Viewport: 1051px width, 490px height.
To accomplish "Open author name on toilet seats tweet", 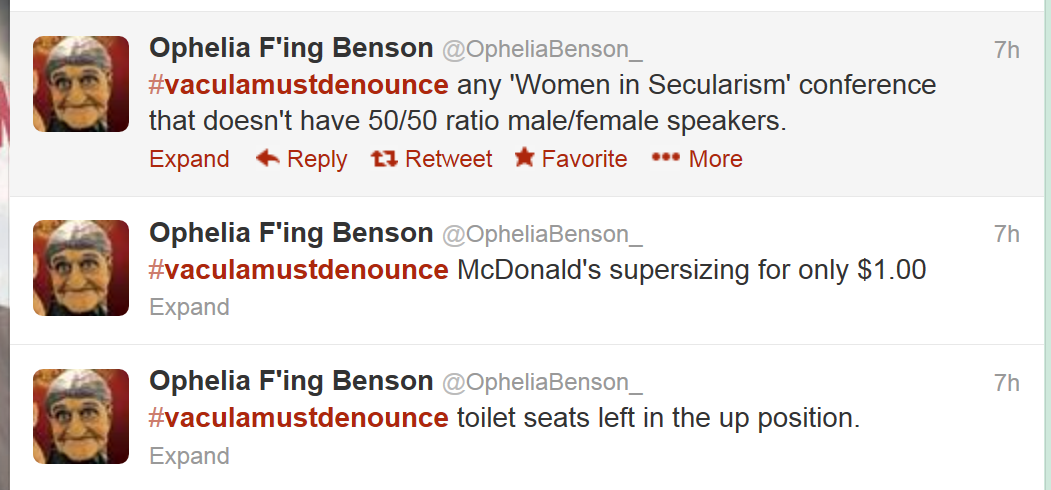I will pyautogui.click(x=291, y=381).
